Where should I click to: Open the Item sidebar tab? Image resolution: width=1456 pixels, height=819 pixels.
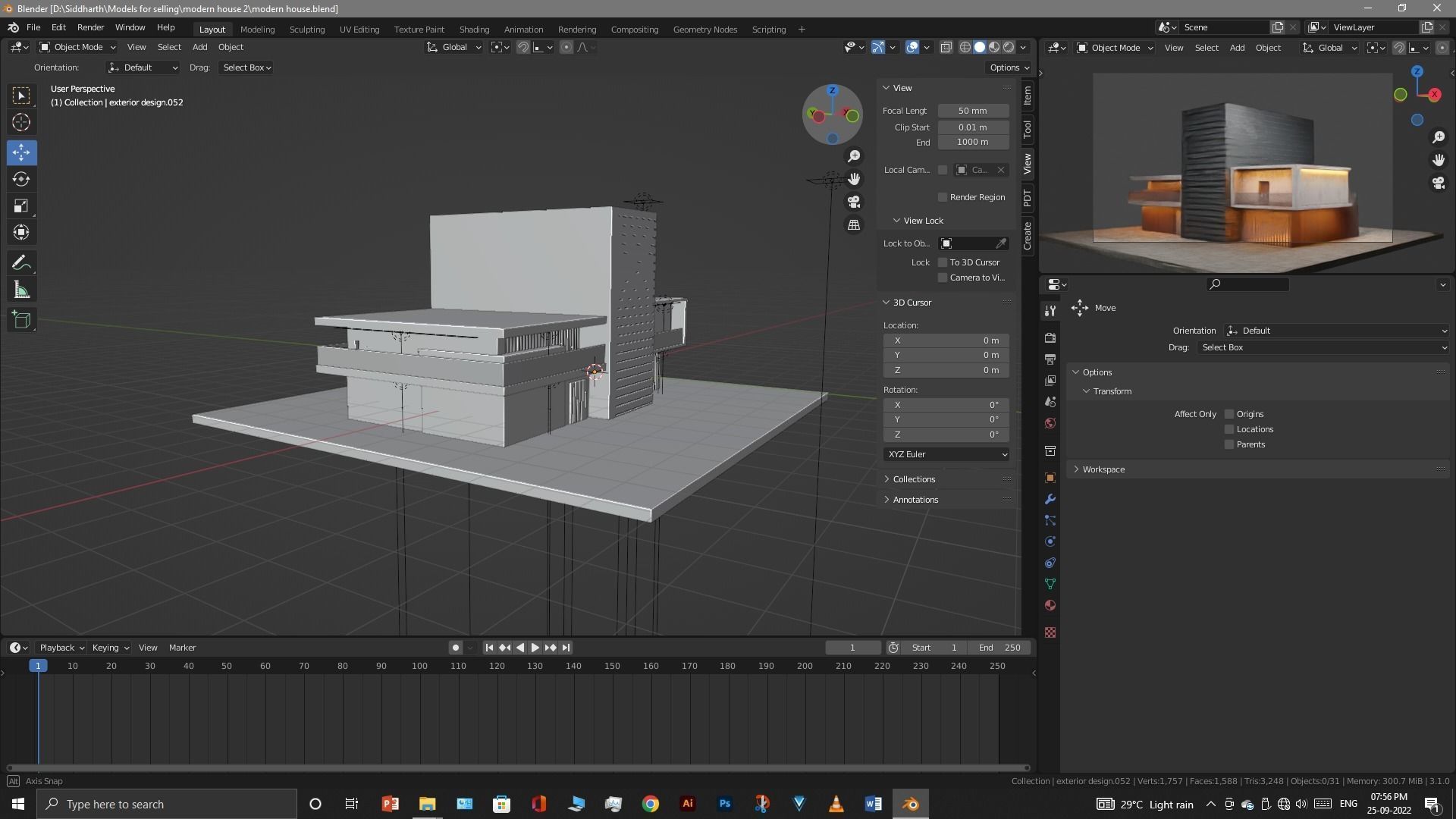[x=1028, y=95]
